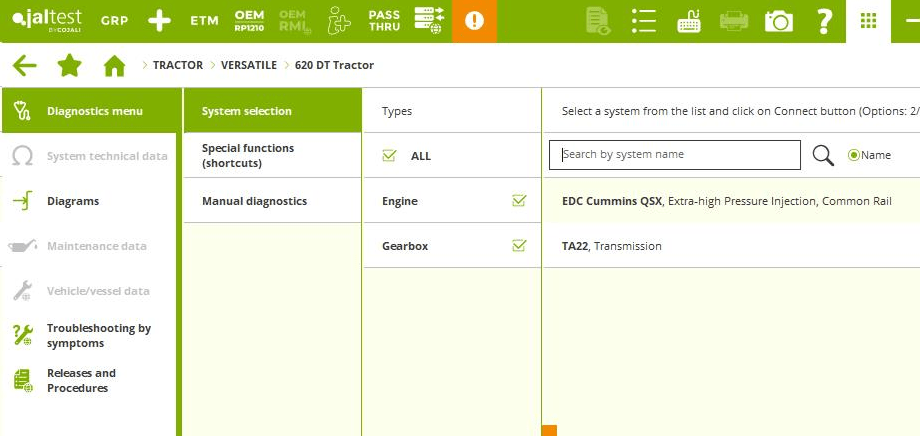Click the magnifier search icon

tap(823, 155)
